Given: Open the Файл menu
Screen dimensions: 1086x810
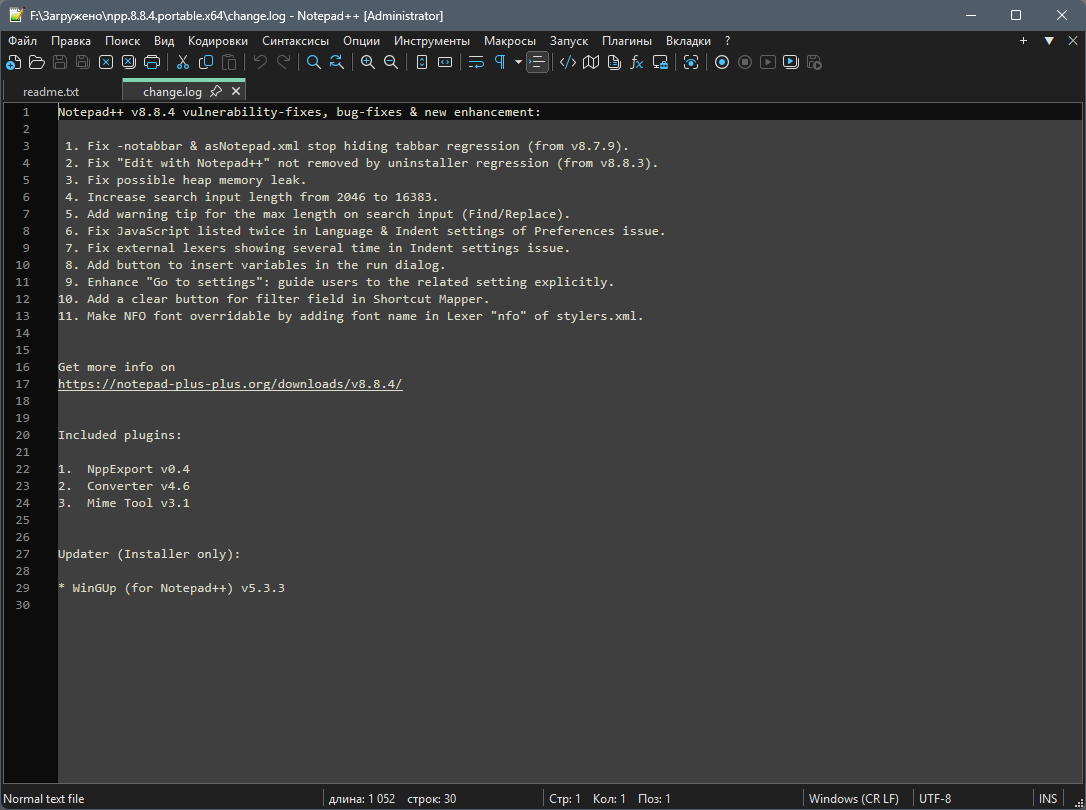Looking at the screenshot, I should point(22,41).
